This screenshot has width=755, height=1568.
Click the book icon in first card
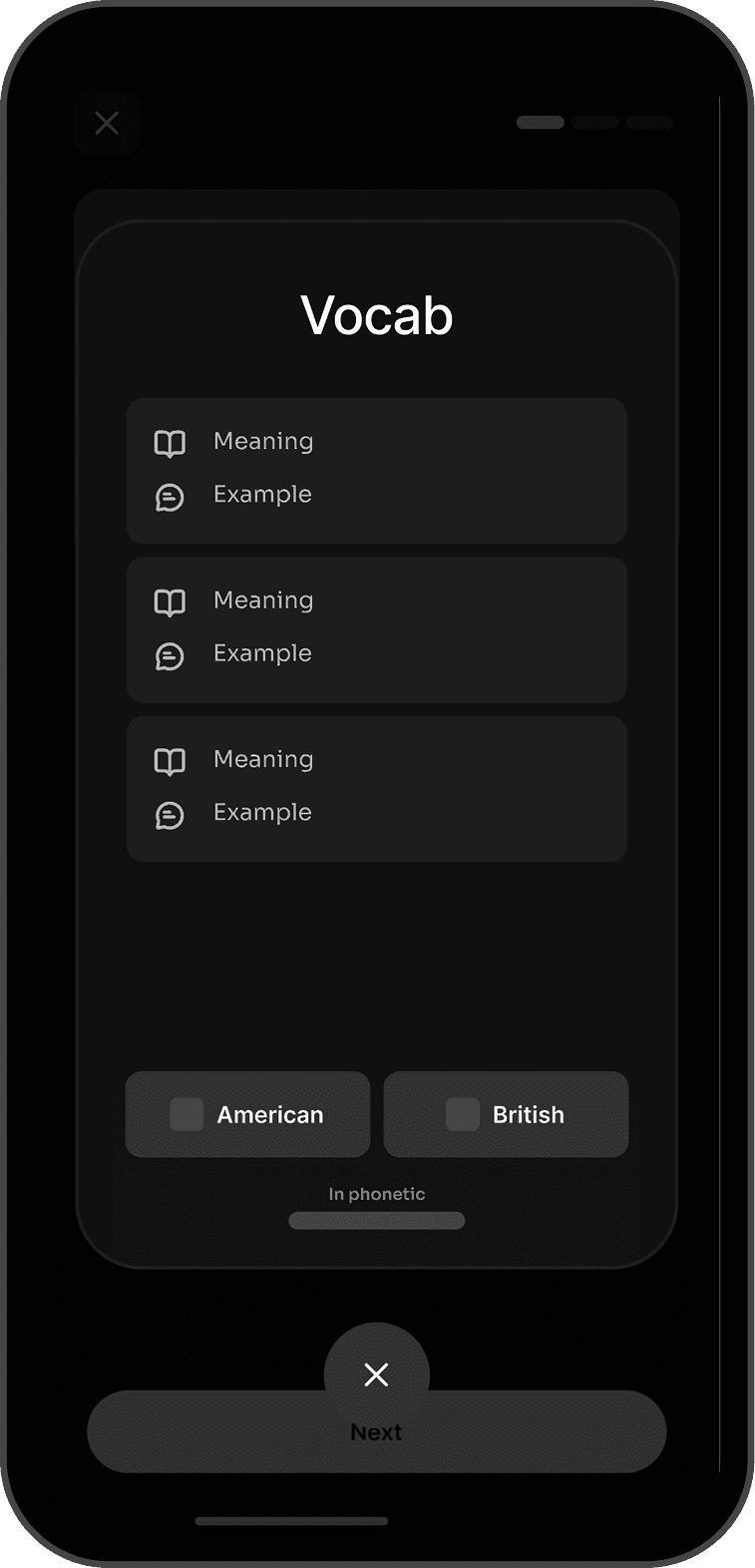[170, 443]
